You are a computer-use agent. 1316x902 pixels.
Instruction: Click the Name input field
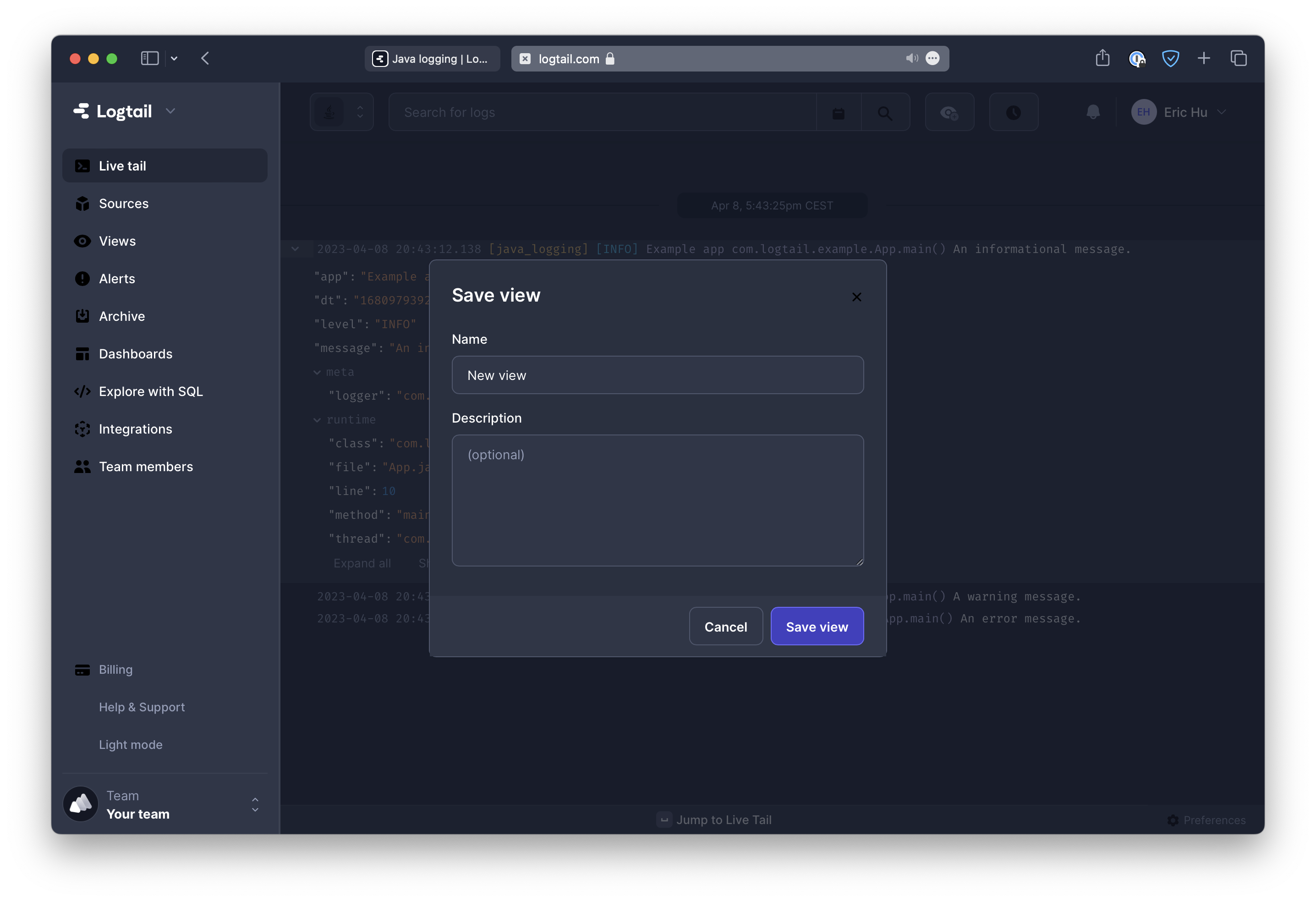(x=658, y=375)
